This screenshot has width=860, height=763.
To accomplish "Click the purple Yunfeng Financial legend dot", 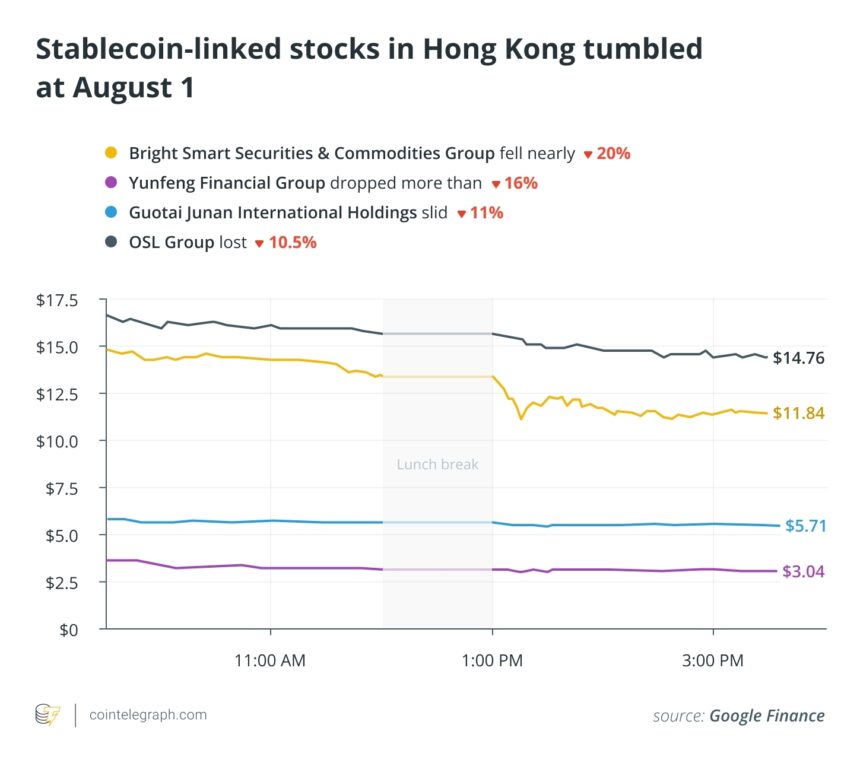I will pos(110,183).
